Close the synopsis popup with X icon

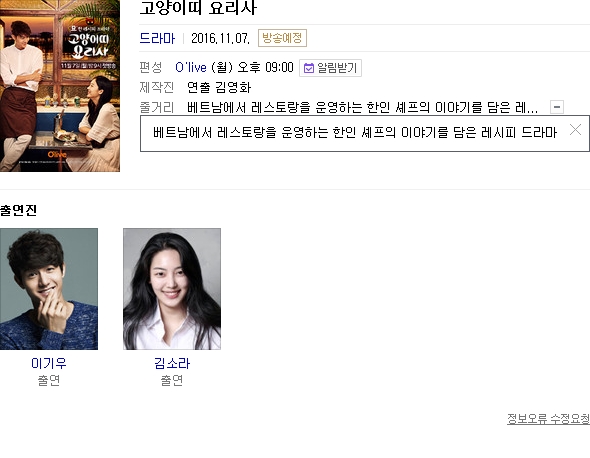pos(575,130)
